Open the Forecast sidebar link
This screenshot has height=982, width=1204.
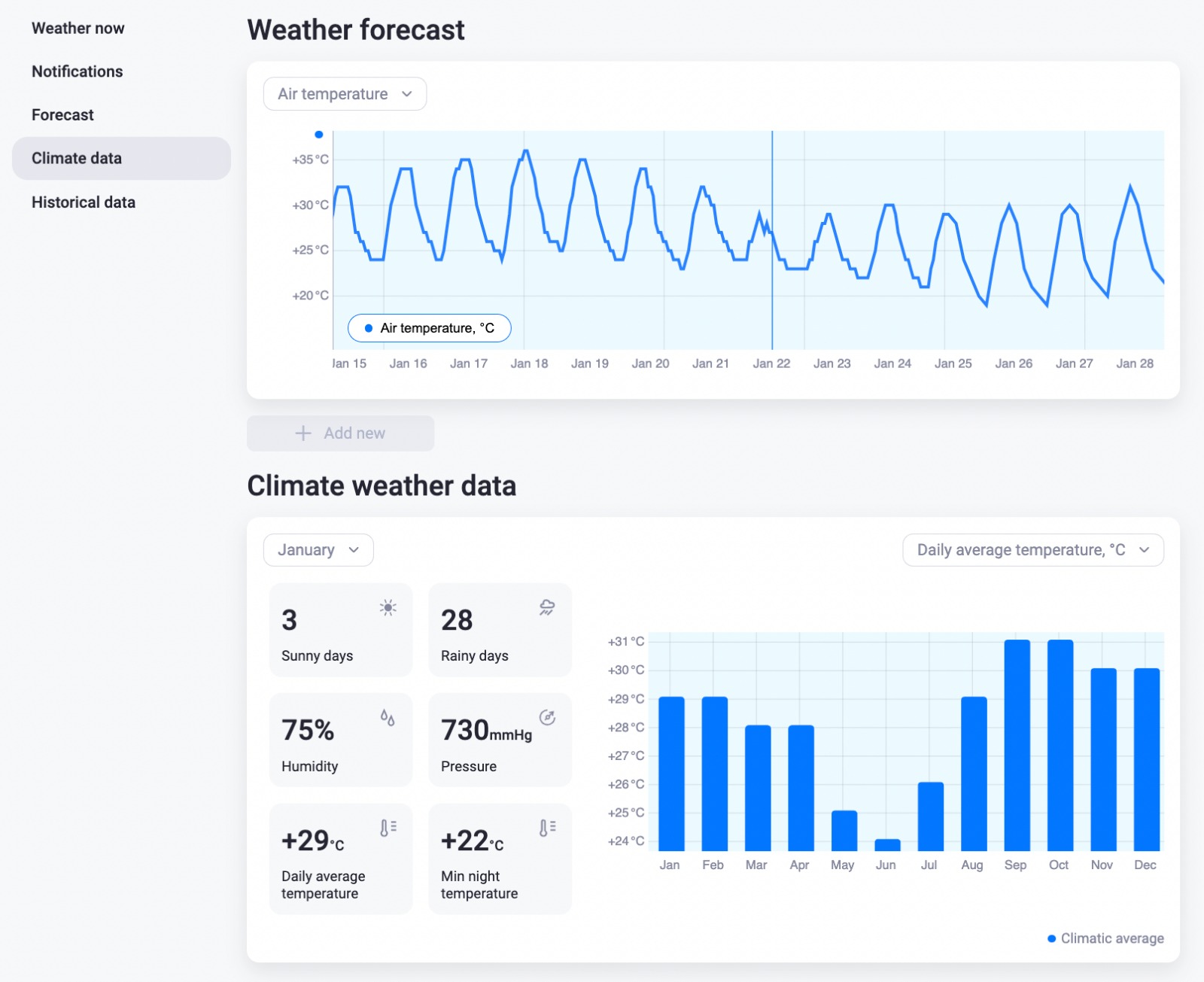pos(63,115)
